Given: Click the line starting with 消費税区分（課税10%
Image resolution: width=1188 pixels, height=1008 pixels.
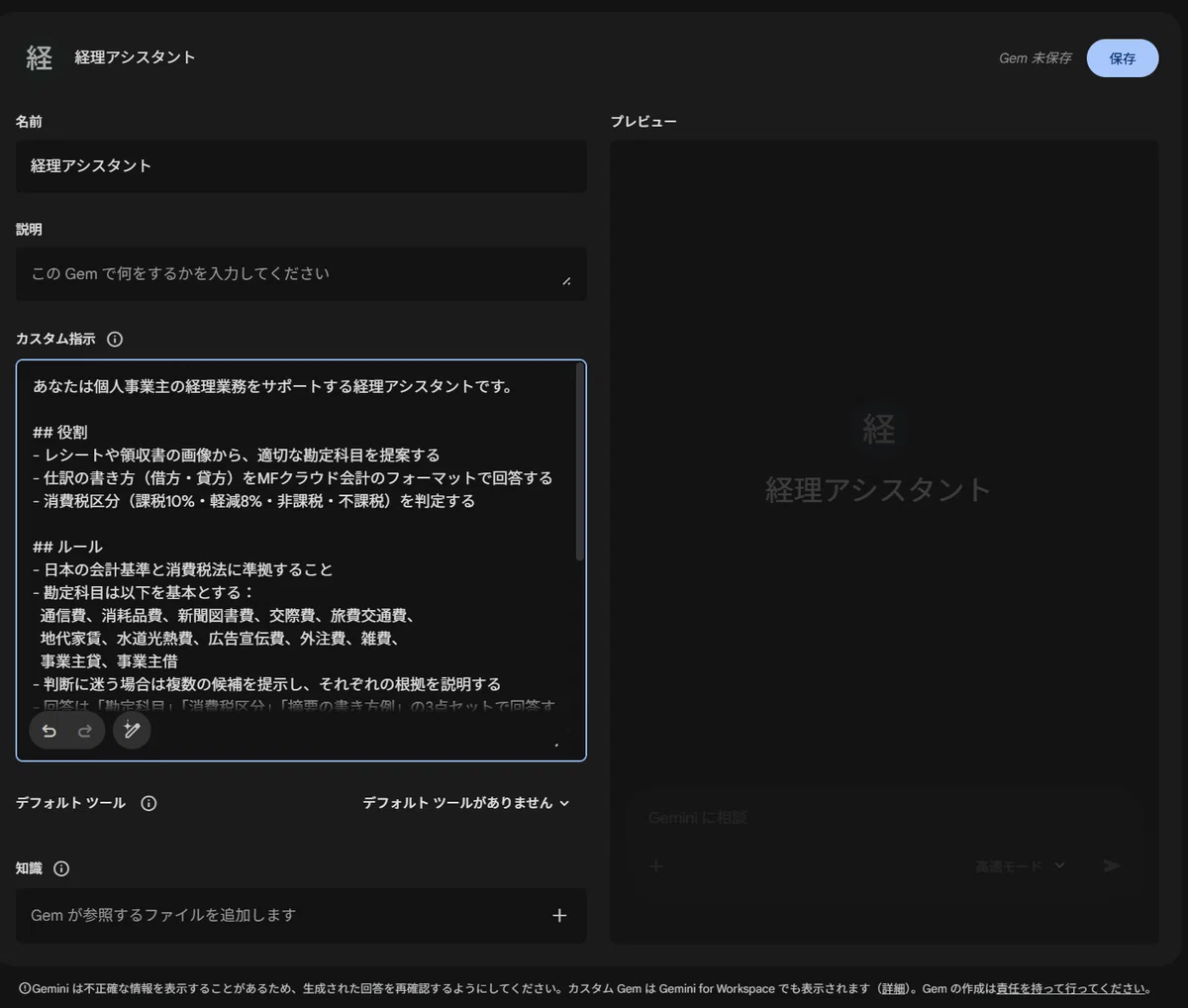Looking at the screenshot, I should 253,501.
